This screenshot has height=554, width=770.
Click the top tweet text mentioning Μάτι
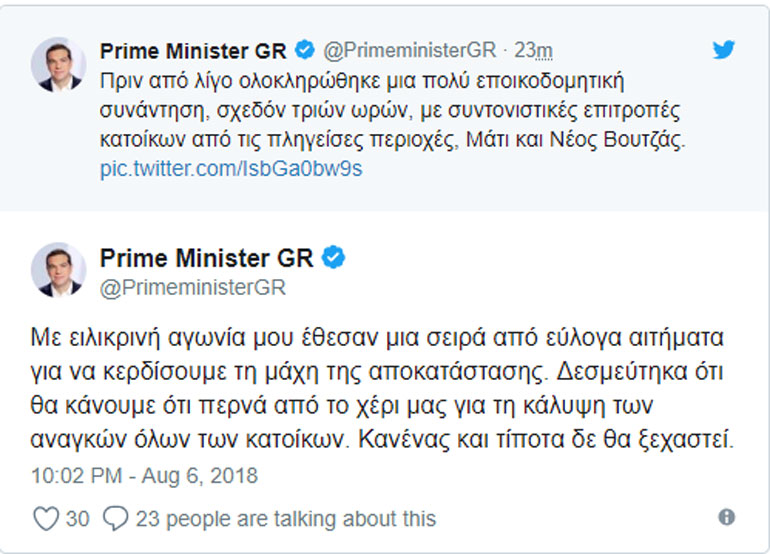click(x=400, y=141)
